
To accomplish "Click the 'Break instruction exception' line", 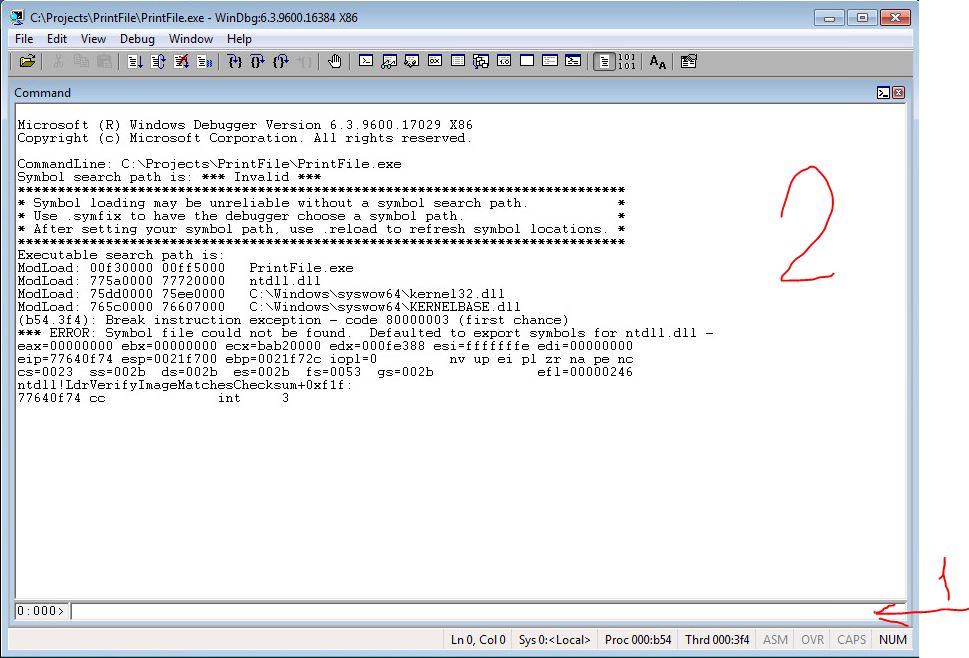I will (293, 320).
